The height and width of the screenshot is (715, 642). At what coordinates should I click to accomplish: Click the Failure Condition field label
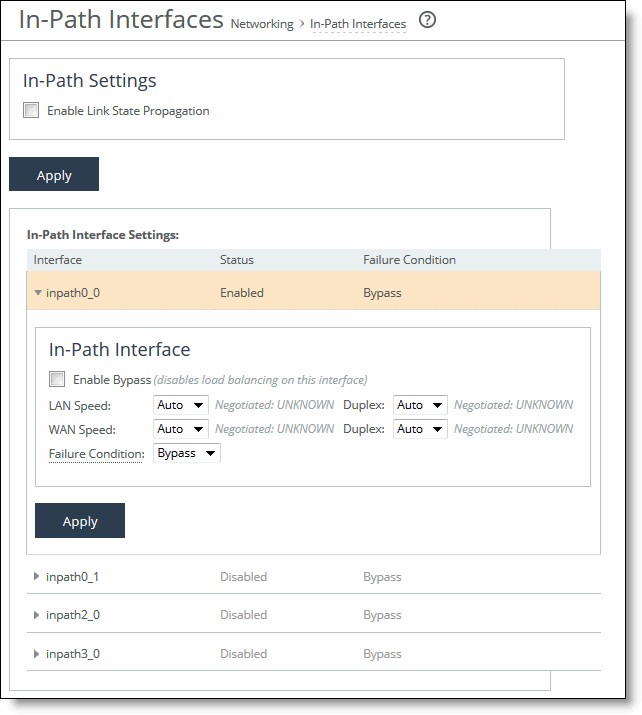point(97,454)
